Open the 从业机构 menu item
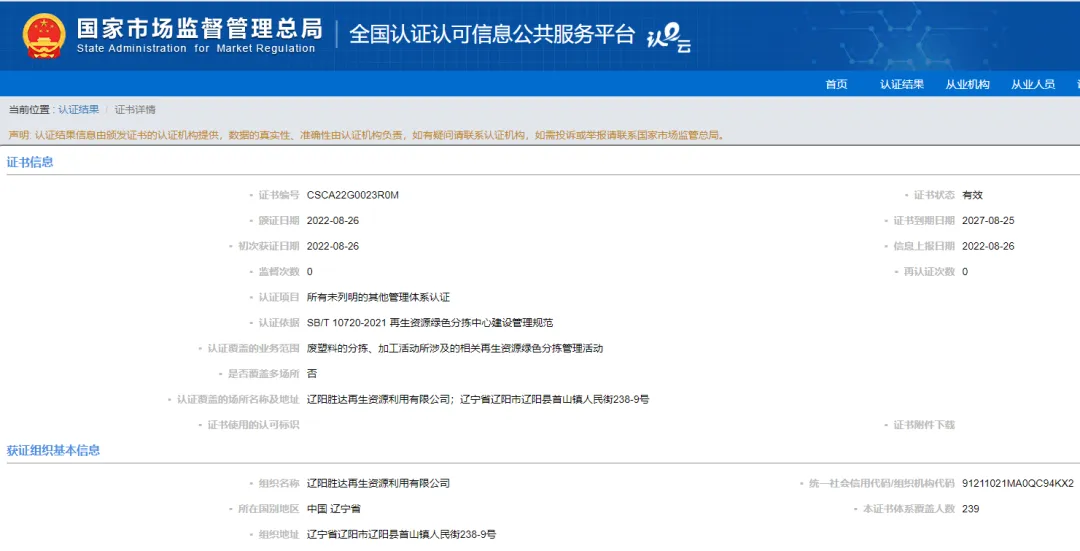 coord(967,84)
